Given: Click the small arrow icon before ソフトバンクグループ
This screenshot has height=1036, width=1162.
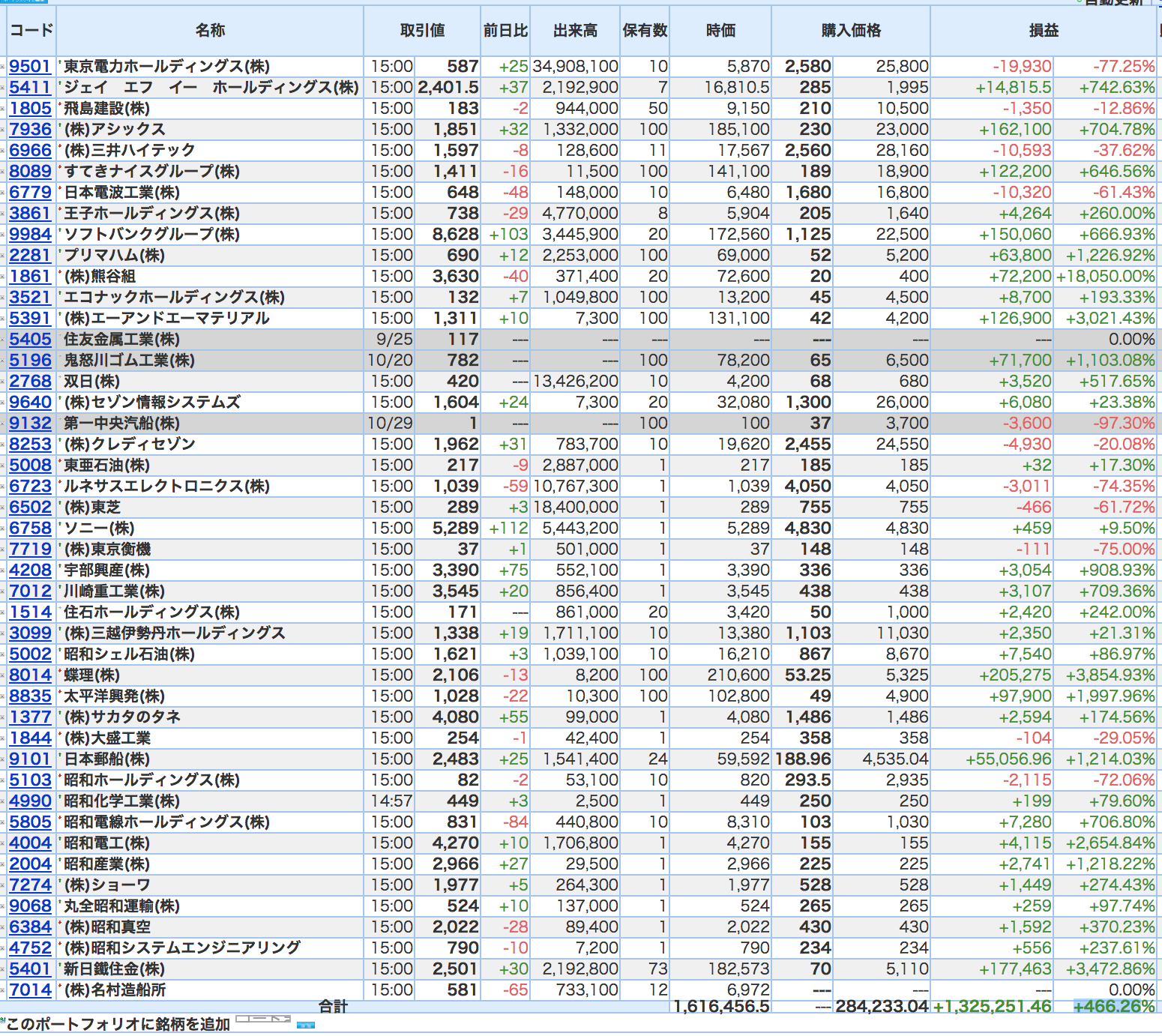Looking at the screenshot, I should pyautogui.click(x=60, y=231).
